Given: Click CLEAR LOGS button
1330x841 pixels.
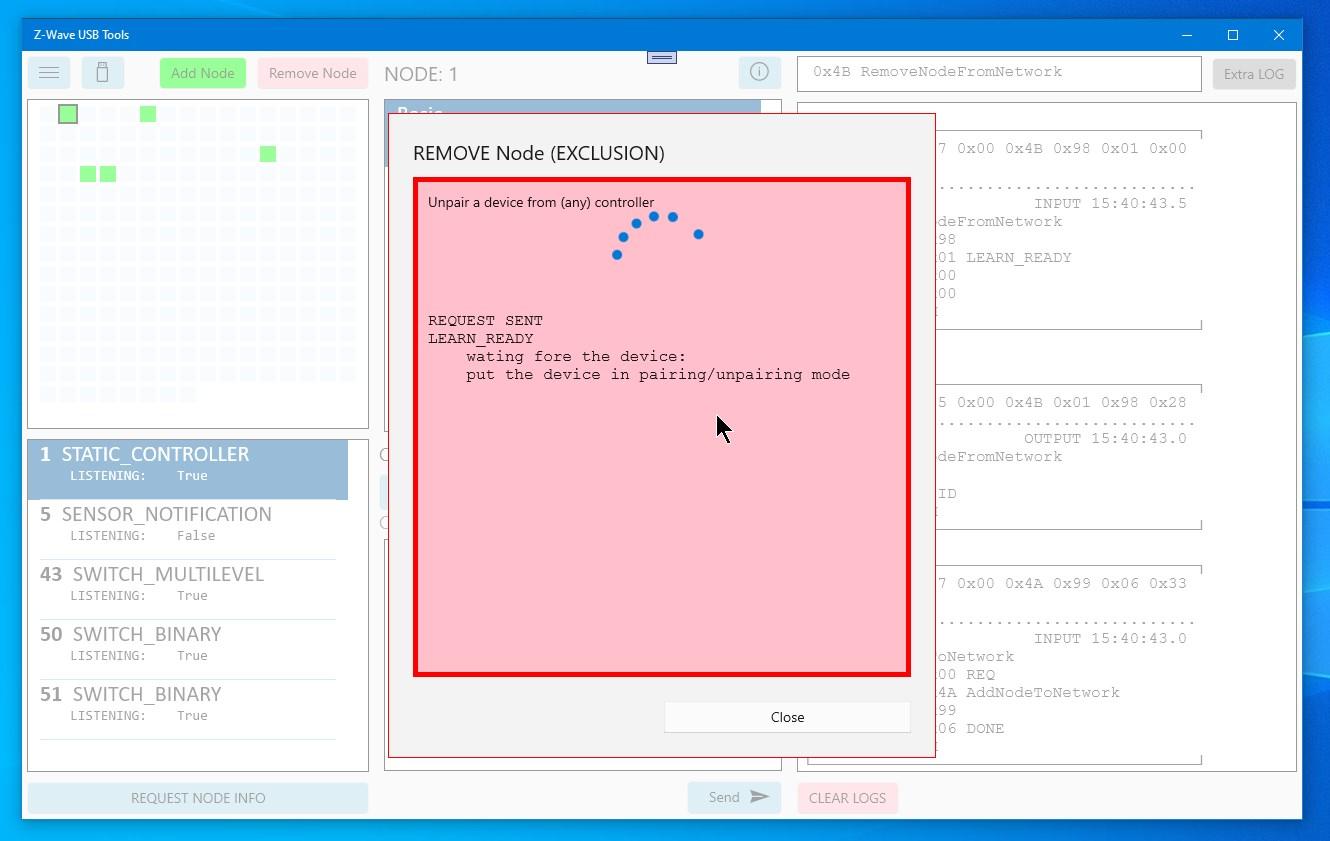Looking at the screenshot, I should point(847,798).
